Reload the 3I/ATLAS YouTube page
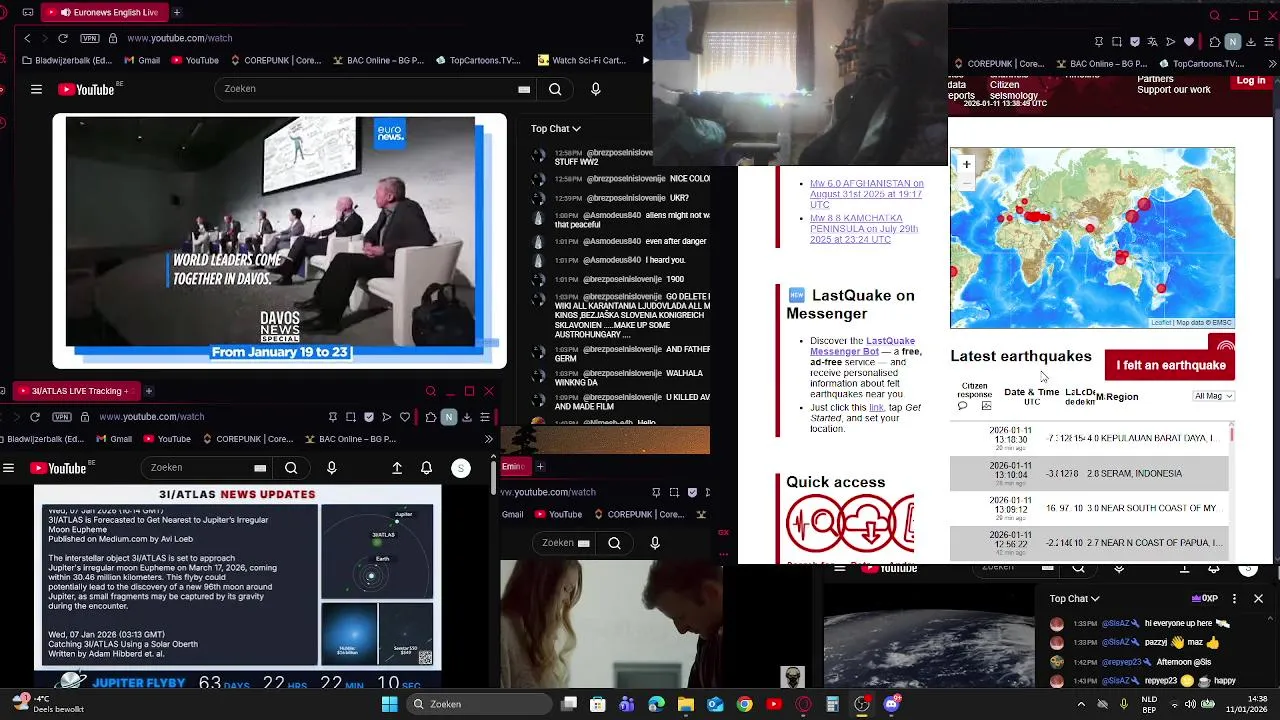The image size is (1280, 720). 35,416
